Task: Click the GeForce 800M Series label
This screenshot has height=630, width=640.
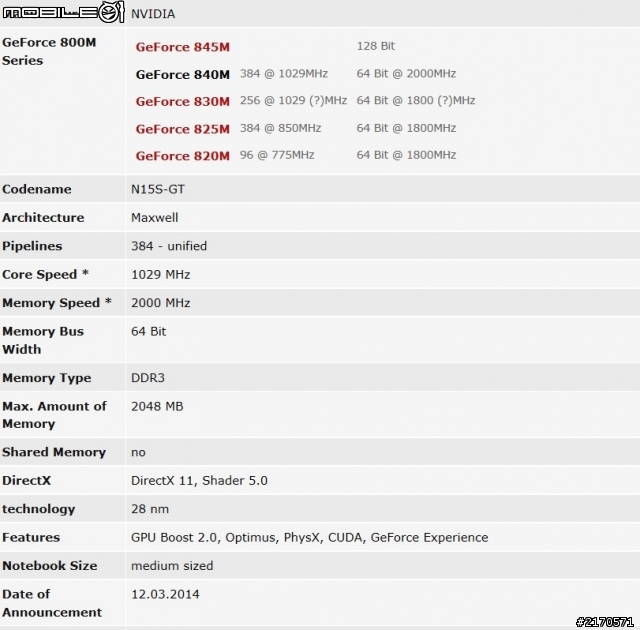Action: click(49, 51)
